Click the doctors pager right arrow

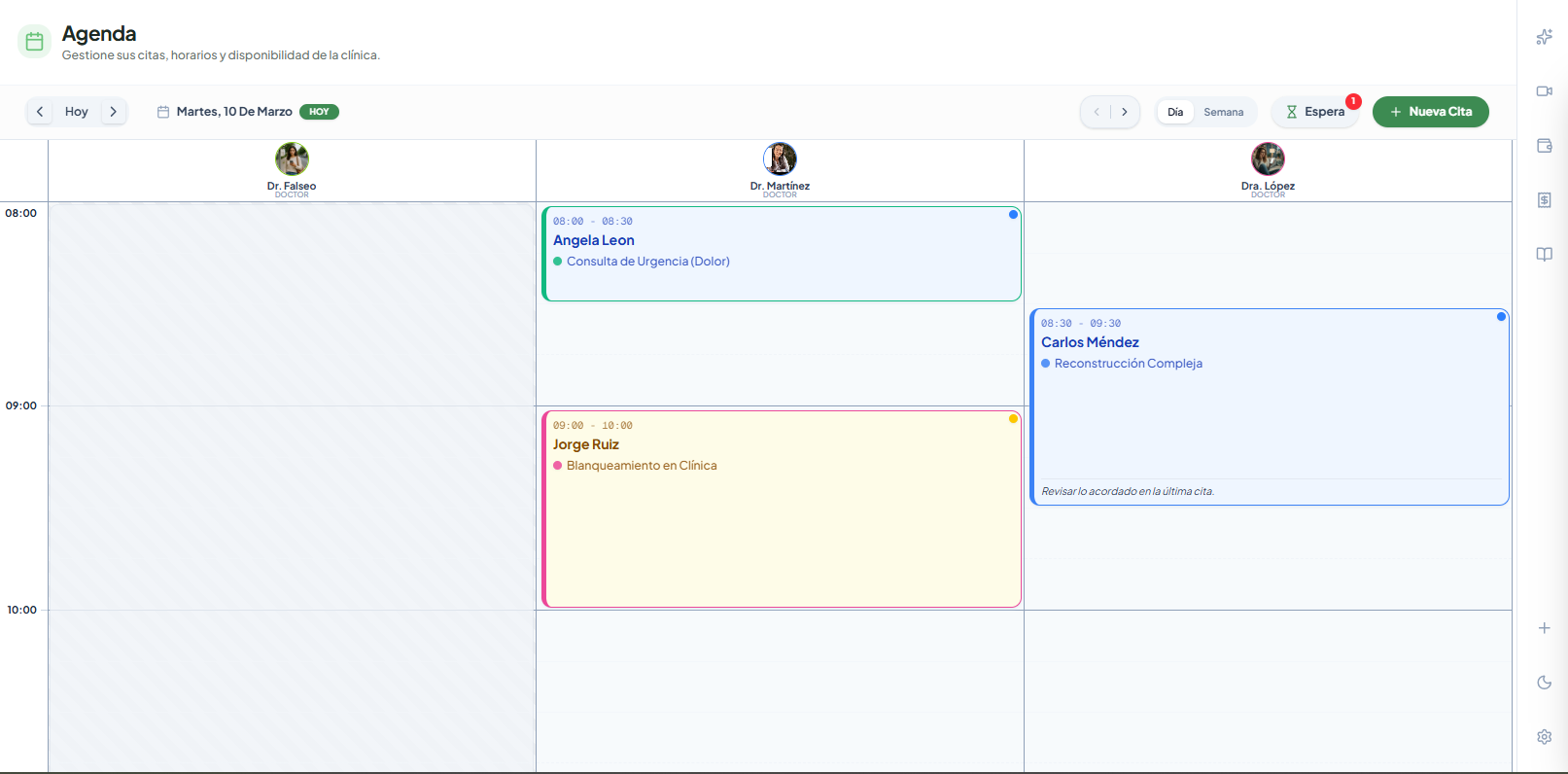[1125, 112]
